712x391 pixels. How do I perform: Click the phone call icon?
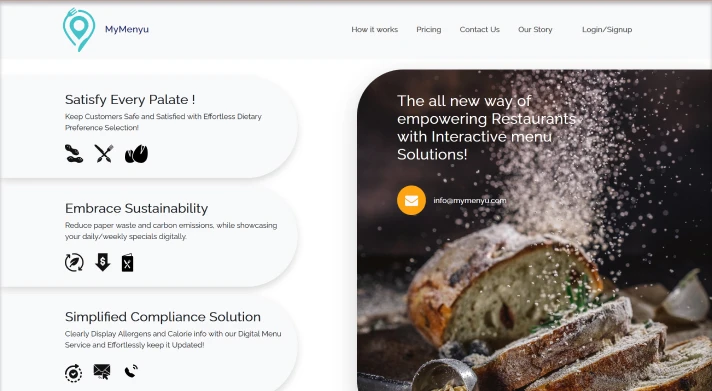(x=131, y=371)
